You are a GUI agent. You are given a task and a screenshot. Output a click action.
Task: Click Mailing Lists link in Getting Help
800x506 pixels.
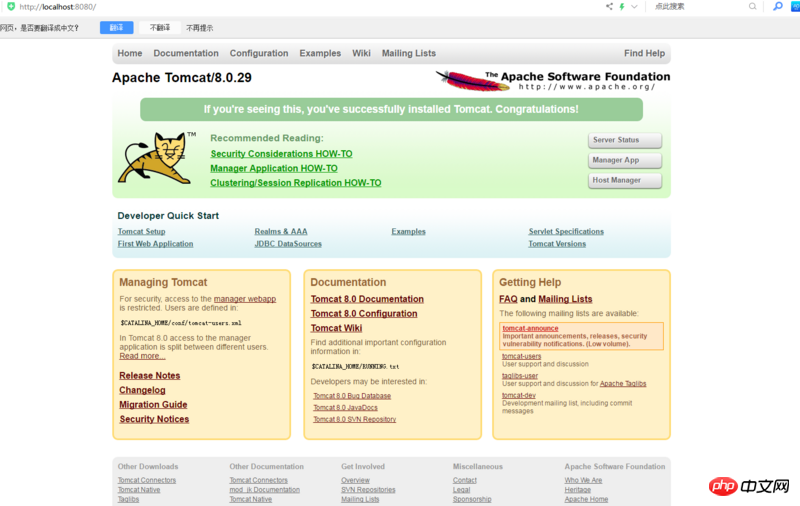[565, 299]
